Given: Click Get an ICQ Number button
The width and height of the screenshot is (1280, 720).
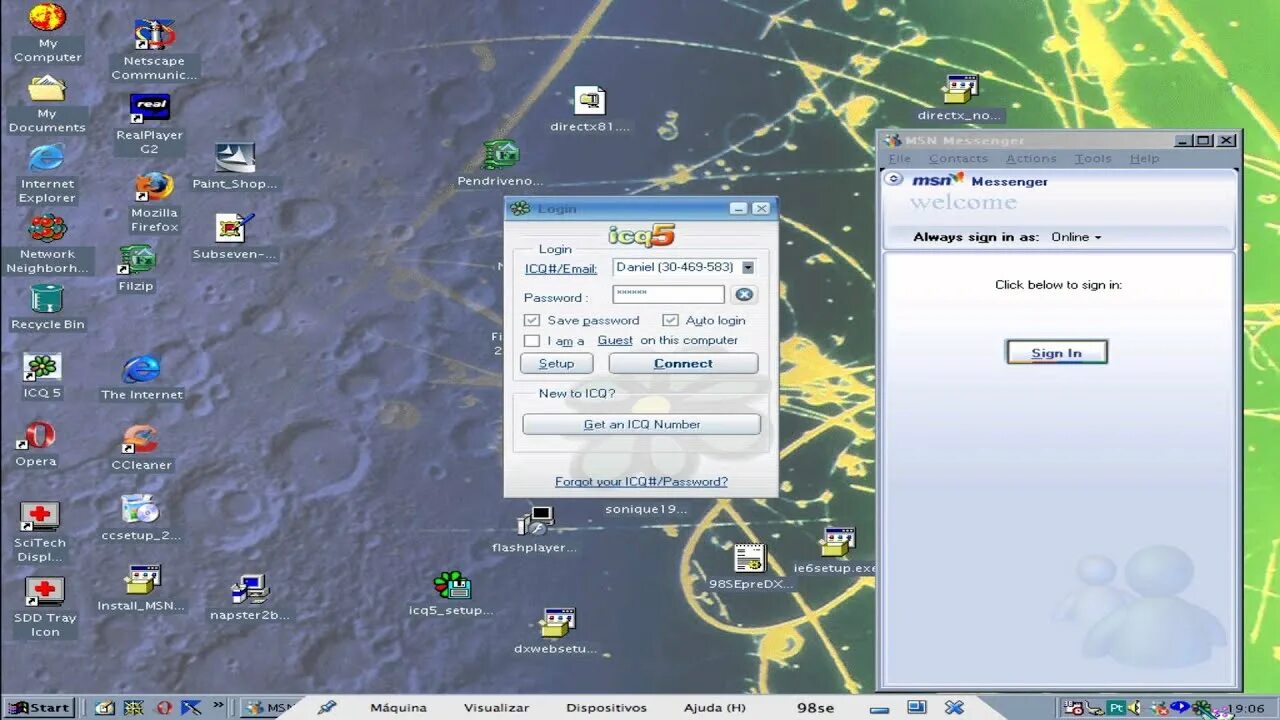Looking at the screenshot, I should [641, 424].
